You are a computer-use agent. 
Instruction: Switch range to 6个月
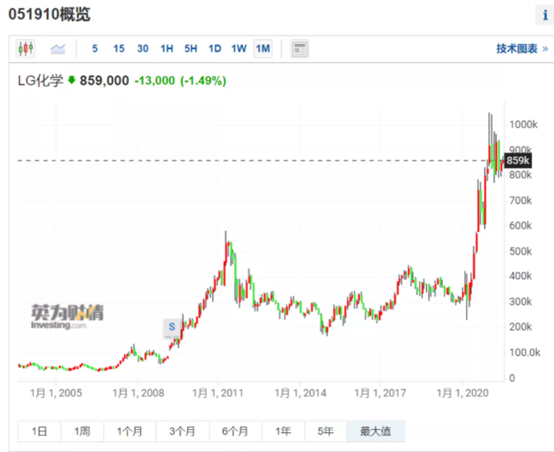tap(235, 431)
